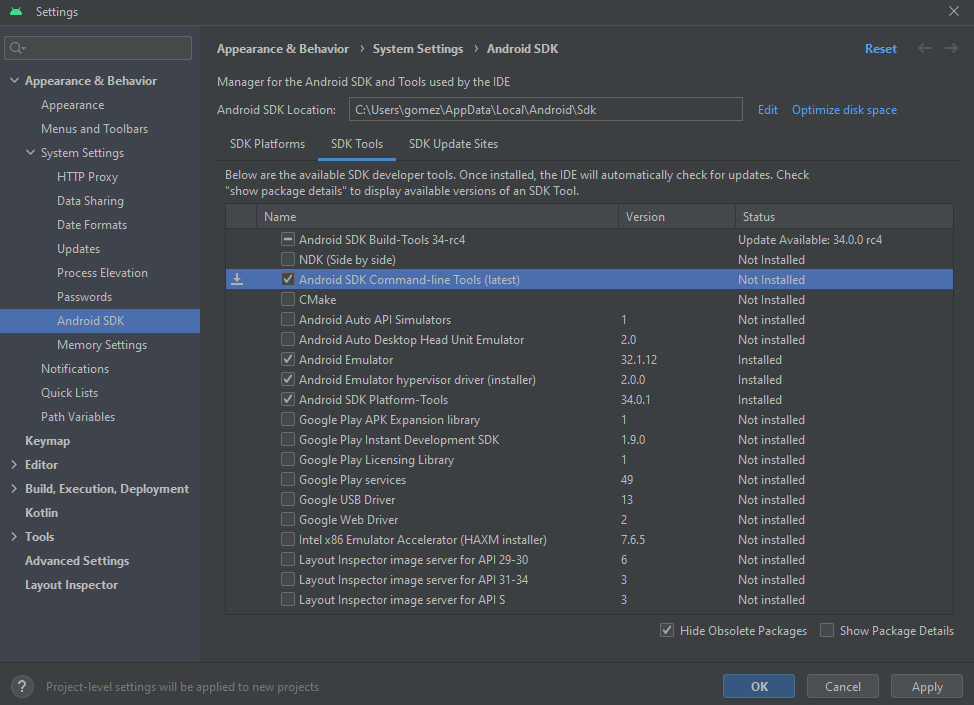Image resolution: width=974 pixels, height=705 pixels.
Task: Open Passwords settings
Action: 84,296
